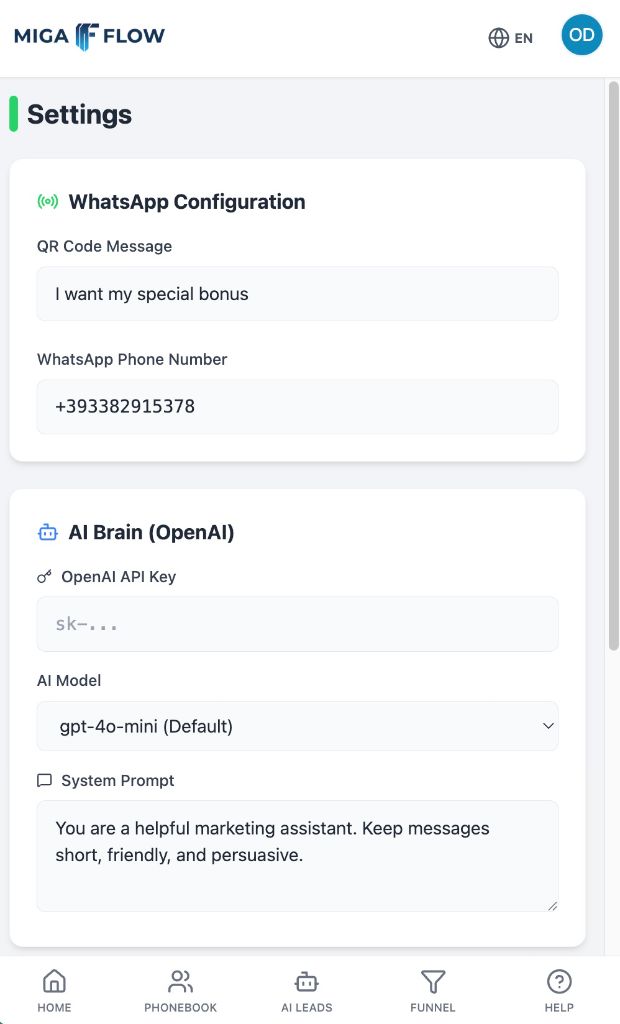
Task: Open the Phonebook tab
Action: click(x=180, y=990)
